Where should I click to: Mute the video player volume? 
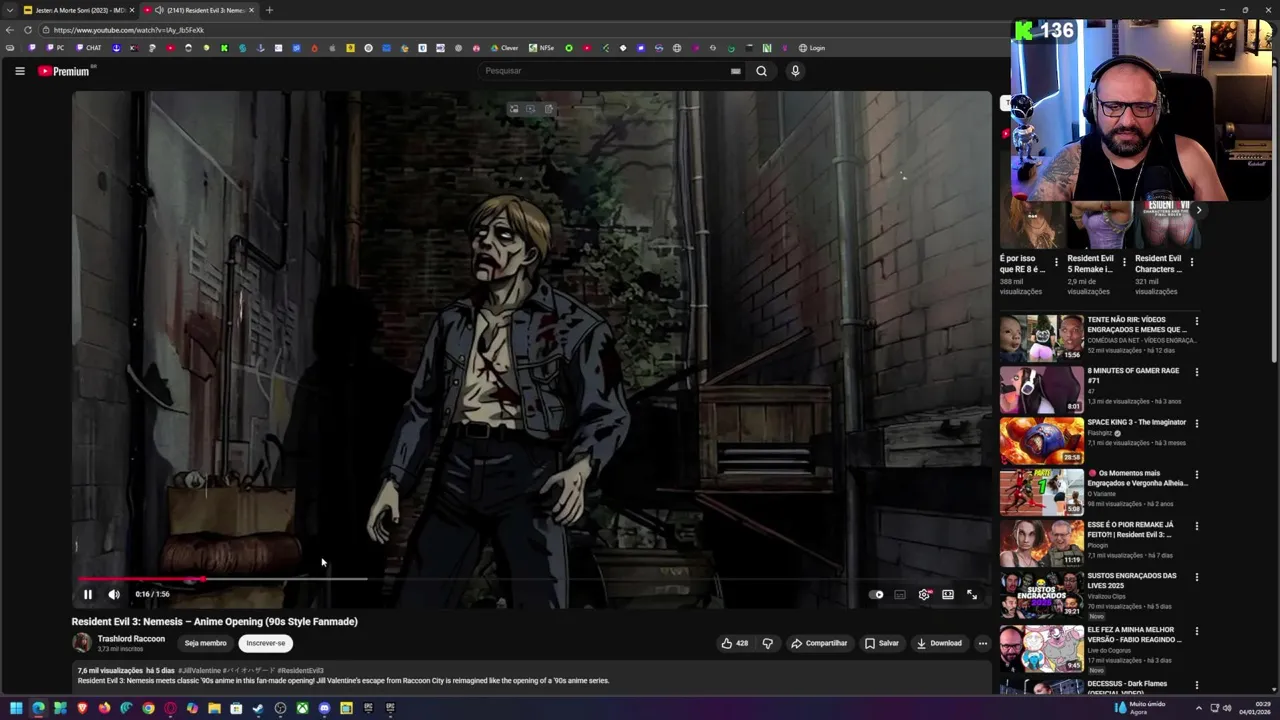pos(114,594)
